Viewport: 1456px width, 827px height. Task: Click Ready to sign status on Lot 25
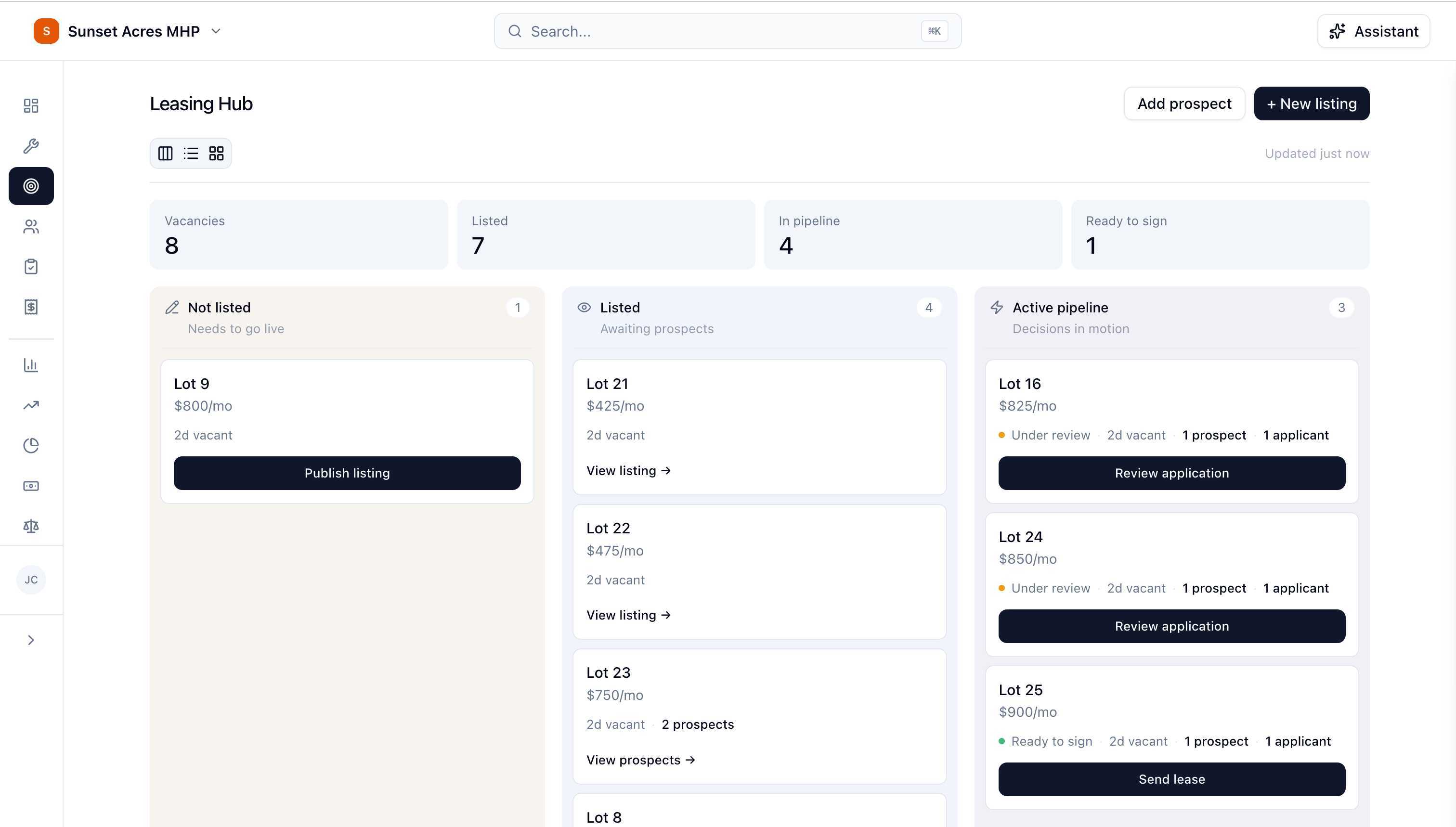[x=1045, y=741]
